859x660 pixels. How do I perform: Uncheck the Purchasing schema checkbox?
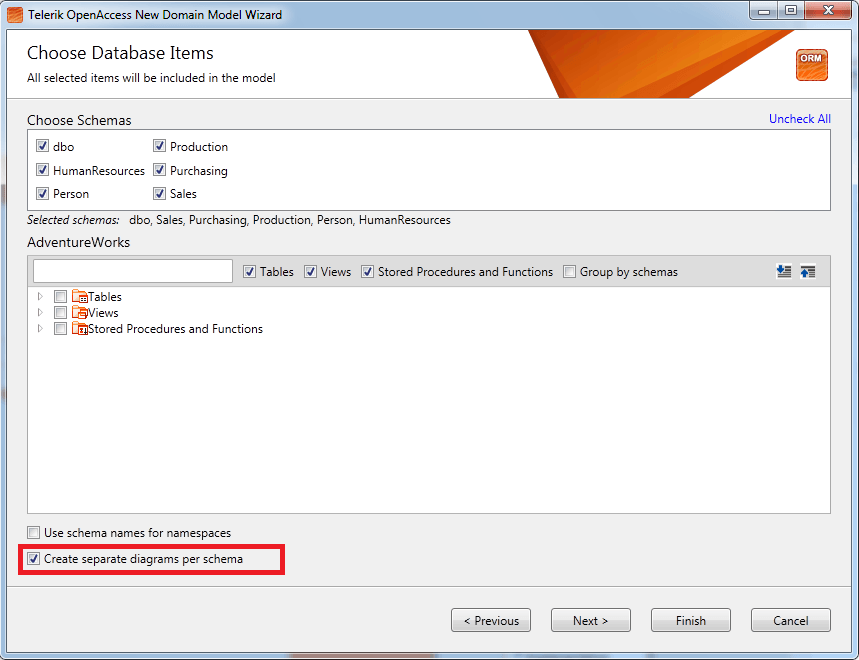point(159,170)
